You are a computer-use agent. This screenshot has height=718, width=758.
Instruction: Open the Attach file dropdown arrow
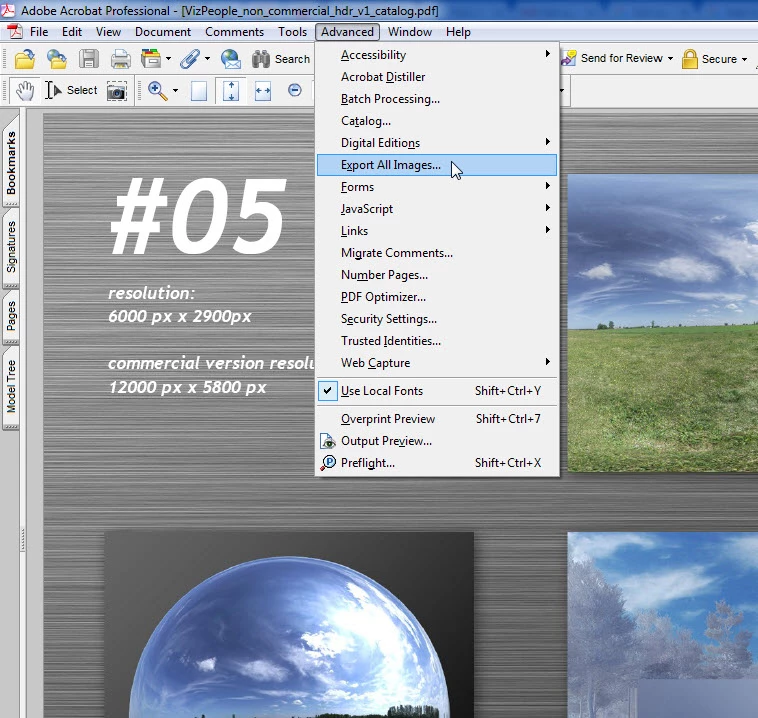[207, 59]
